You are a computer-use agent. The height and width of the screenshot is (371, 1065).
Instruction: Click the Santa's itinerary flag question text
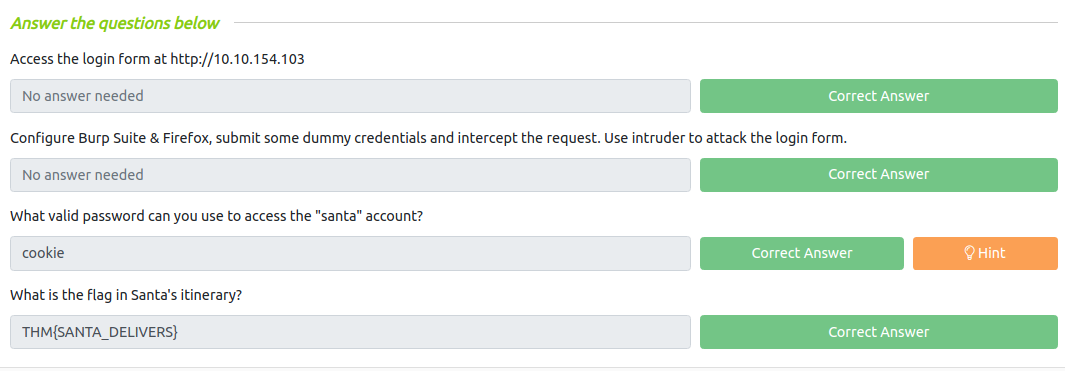click(126, 296)
